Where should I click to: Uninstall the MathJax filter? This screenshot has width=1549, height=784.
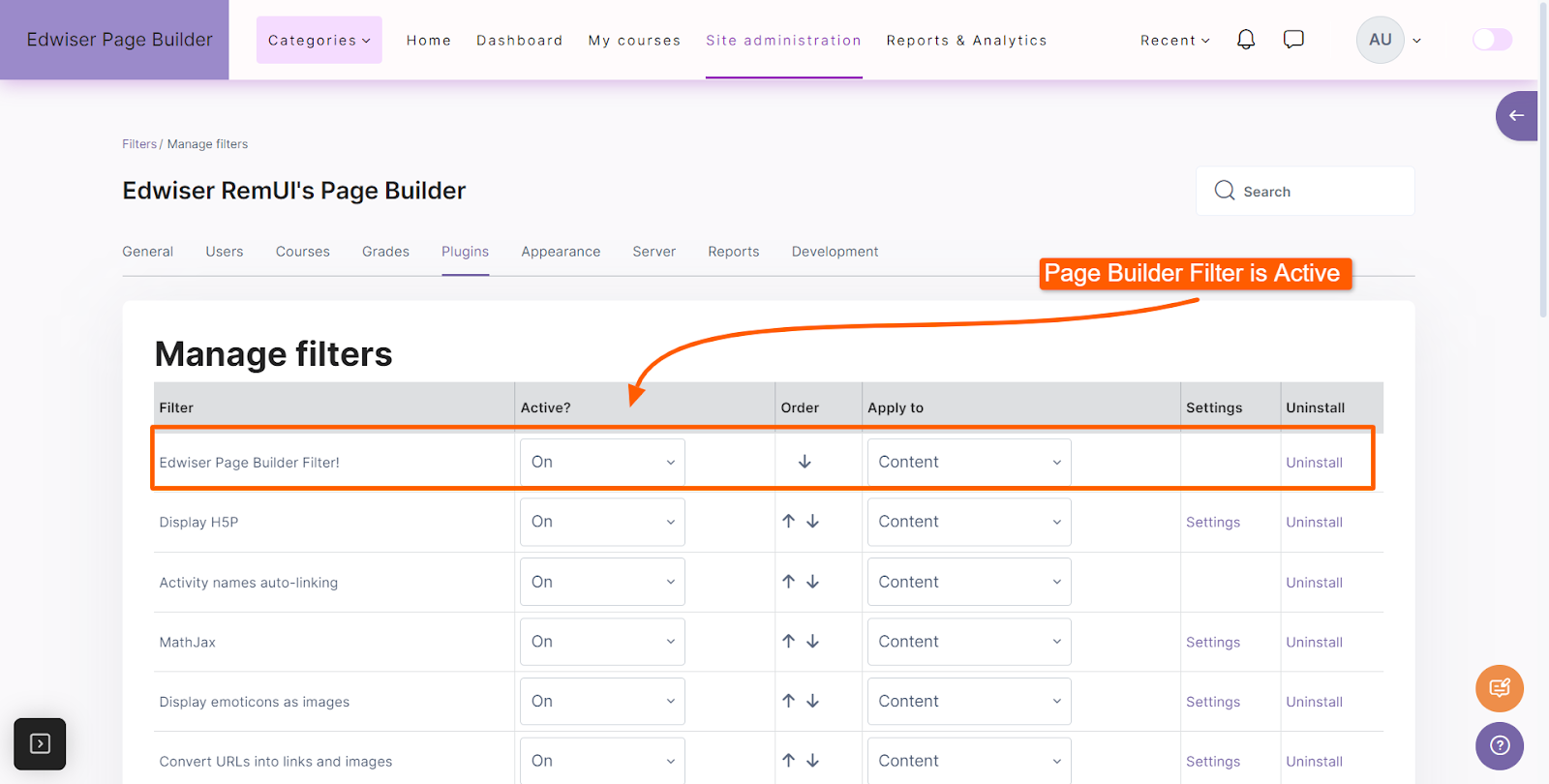[1314, 643]
